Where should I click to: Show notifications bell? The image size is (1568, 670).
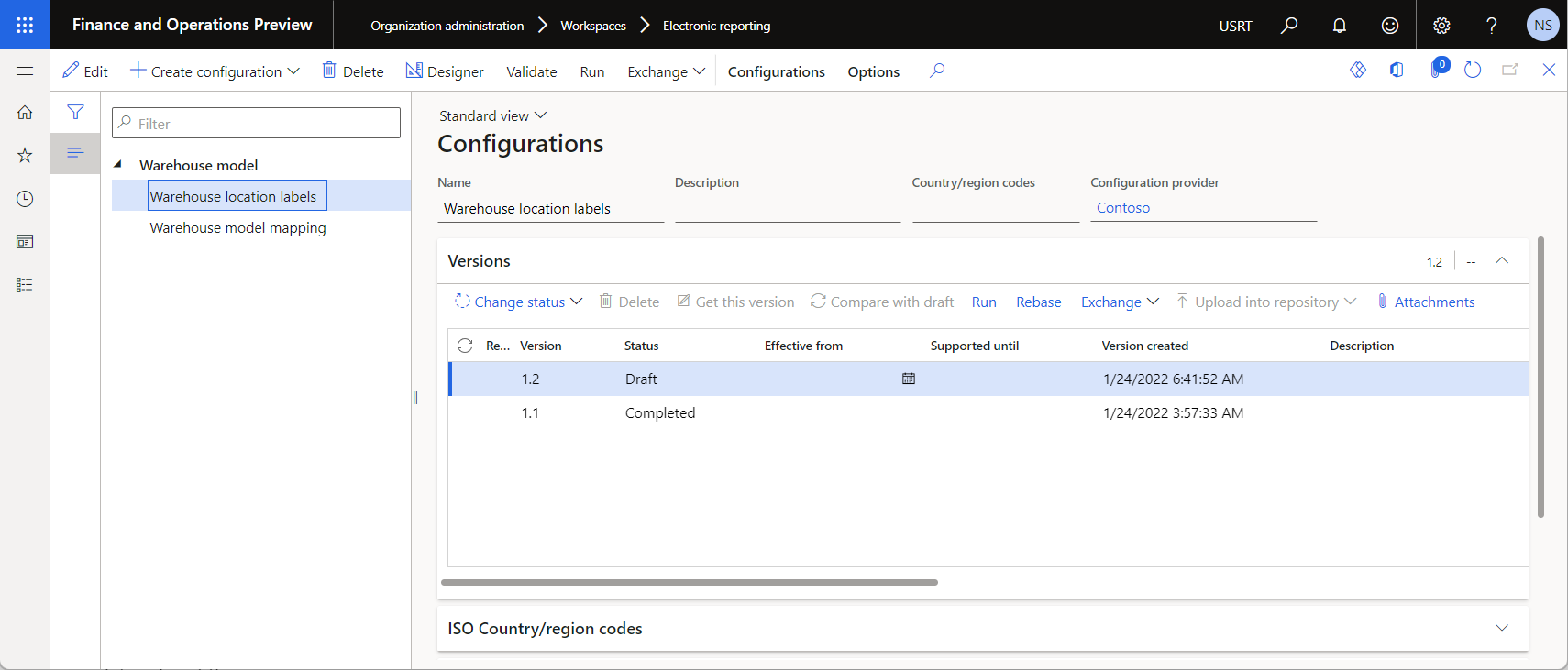click(1340, 25)
